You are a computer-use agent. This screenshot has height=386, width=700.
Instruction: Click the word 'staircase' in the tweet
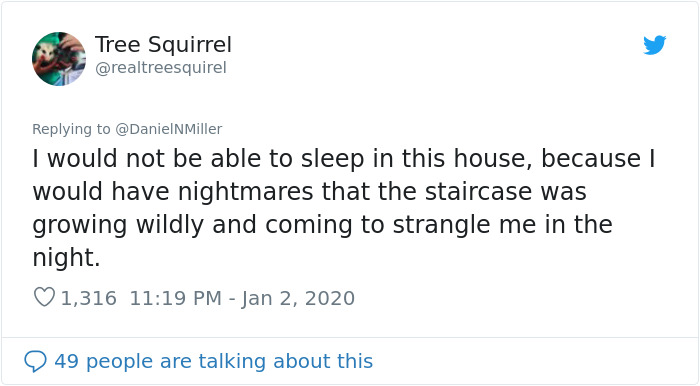[478, 191]
